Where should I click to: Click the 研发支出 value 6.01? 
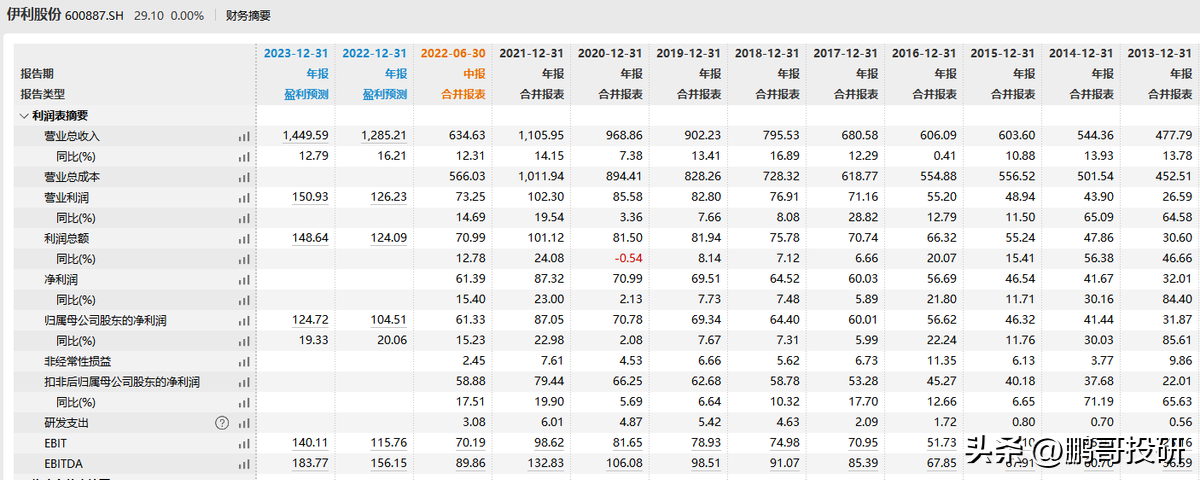click(553, 423)
